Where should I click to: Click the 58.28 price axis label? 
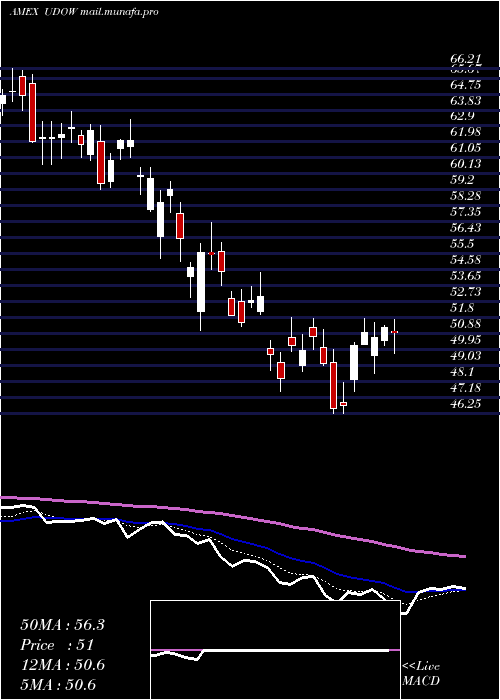click(x=465, y=196)
